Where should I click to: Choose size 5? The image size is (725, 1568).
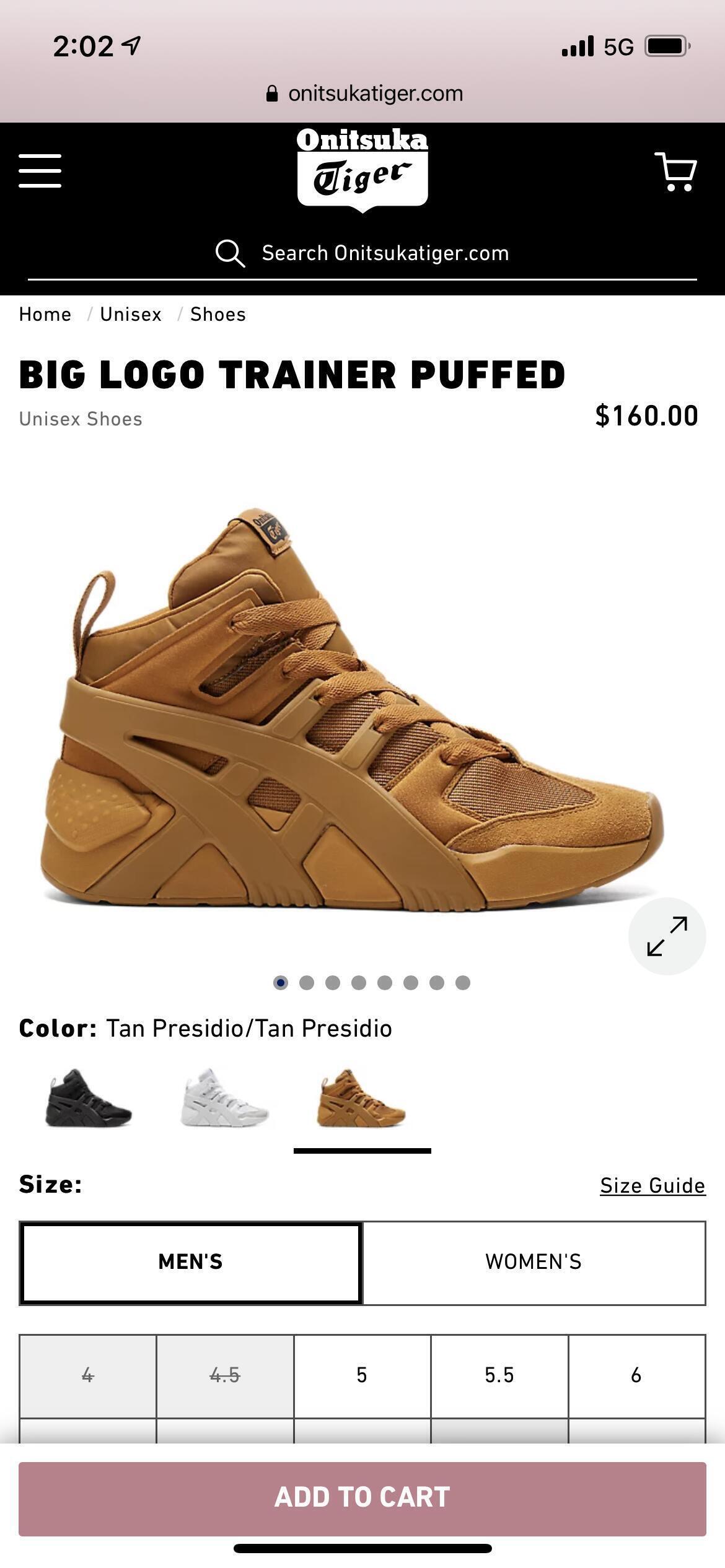coord(362,1375)
